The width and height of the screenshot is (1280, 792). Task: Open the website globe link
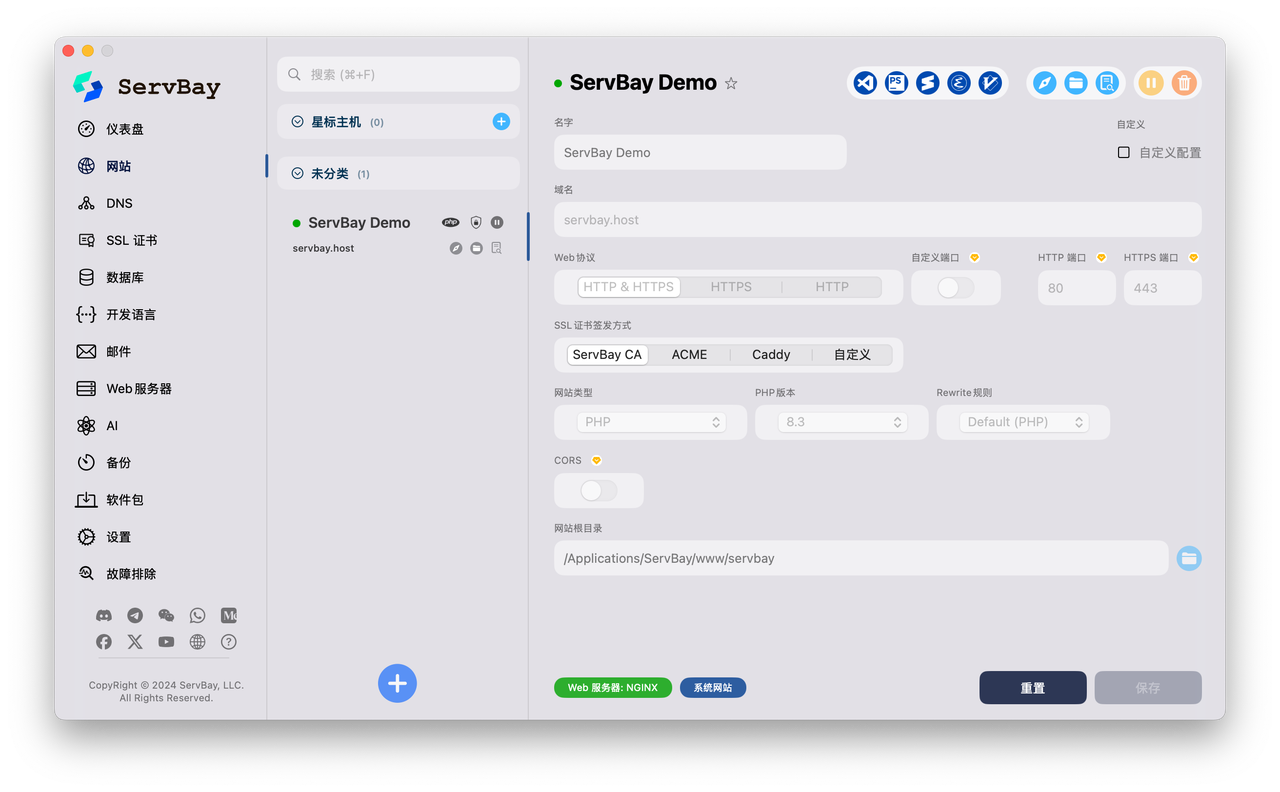(197, 642)
